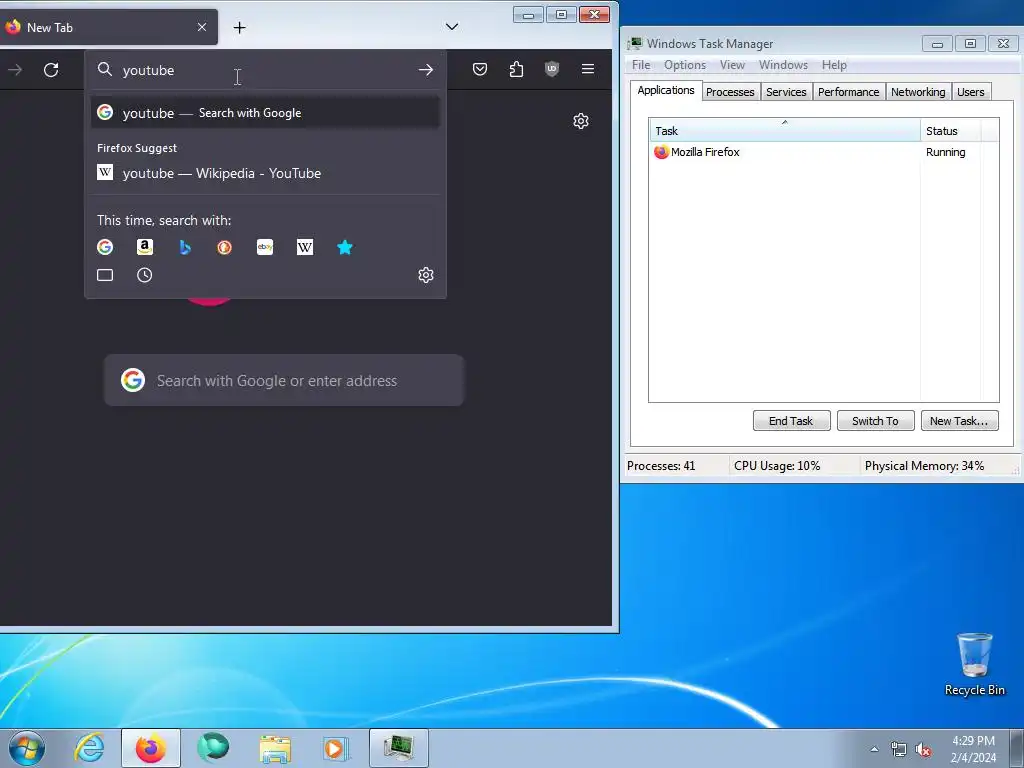Image resolution: width=1024 pixels, height=768 pixels.
Task: Click the Task Manager taskbar button
Action: tap(398, 748)
